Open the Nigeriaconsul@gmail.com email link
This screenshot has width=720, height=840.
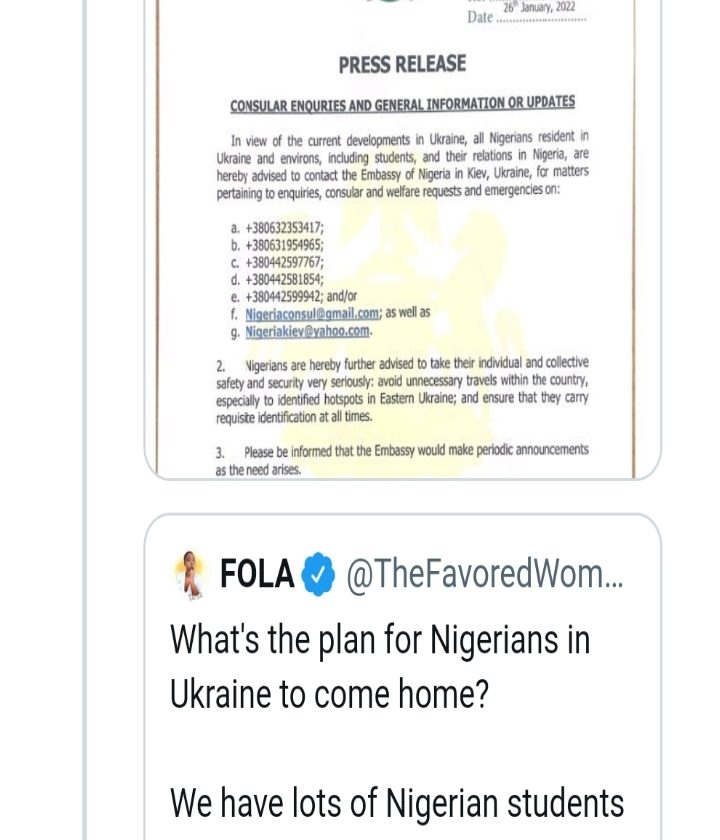[313, 313]
